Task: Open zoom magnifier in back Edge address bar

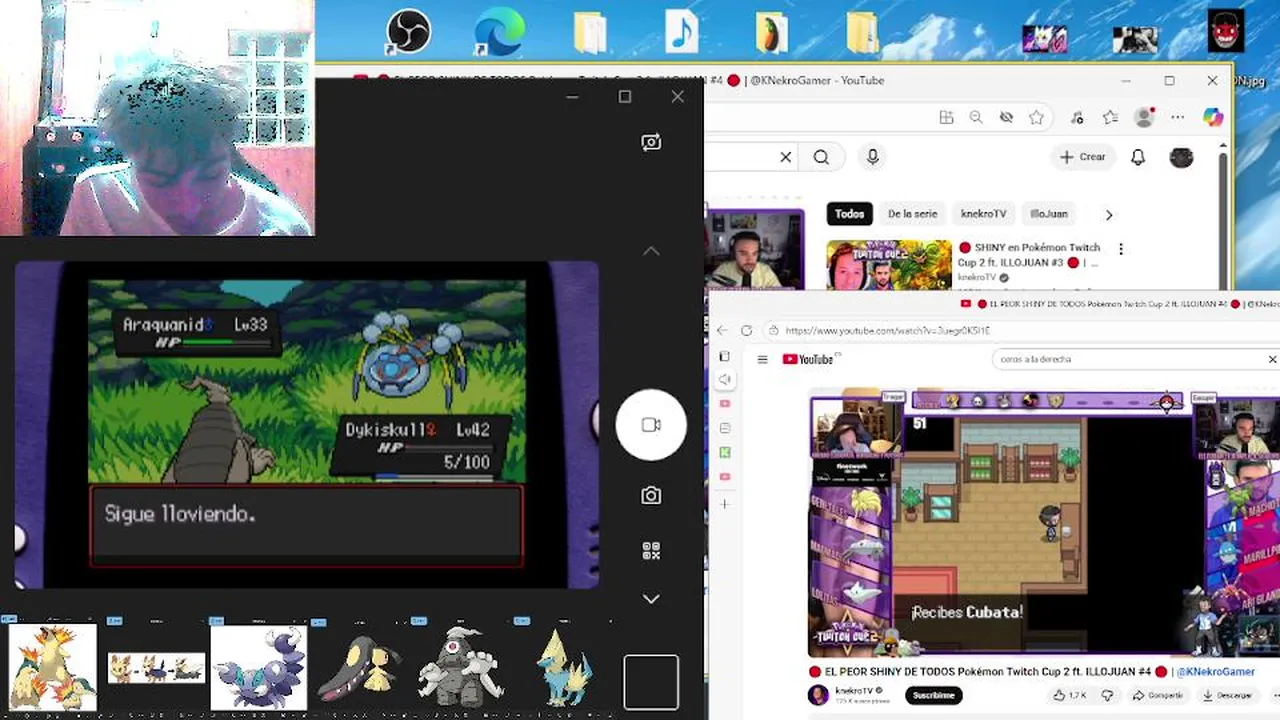Action: click(x=976, y=117)
